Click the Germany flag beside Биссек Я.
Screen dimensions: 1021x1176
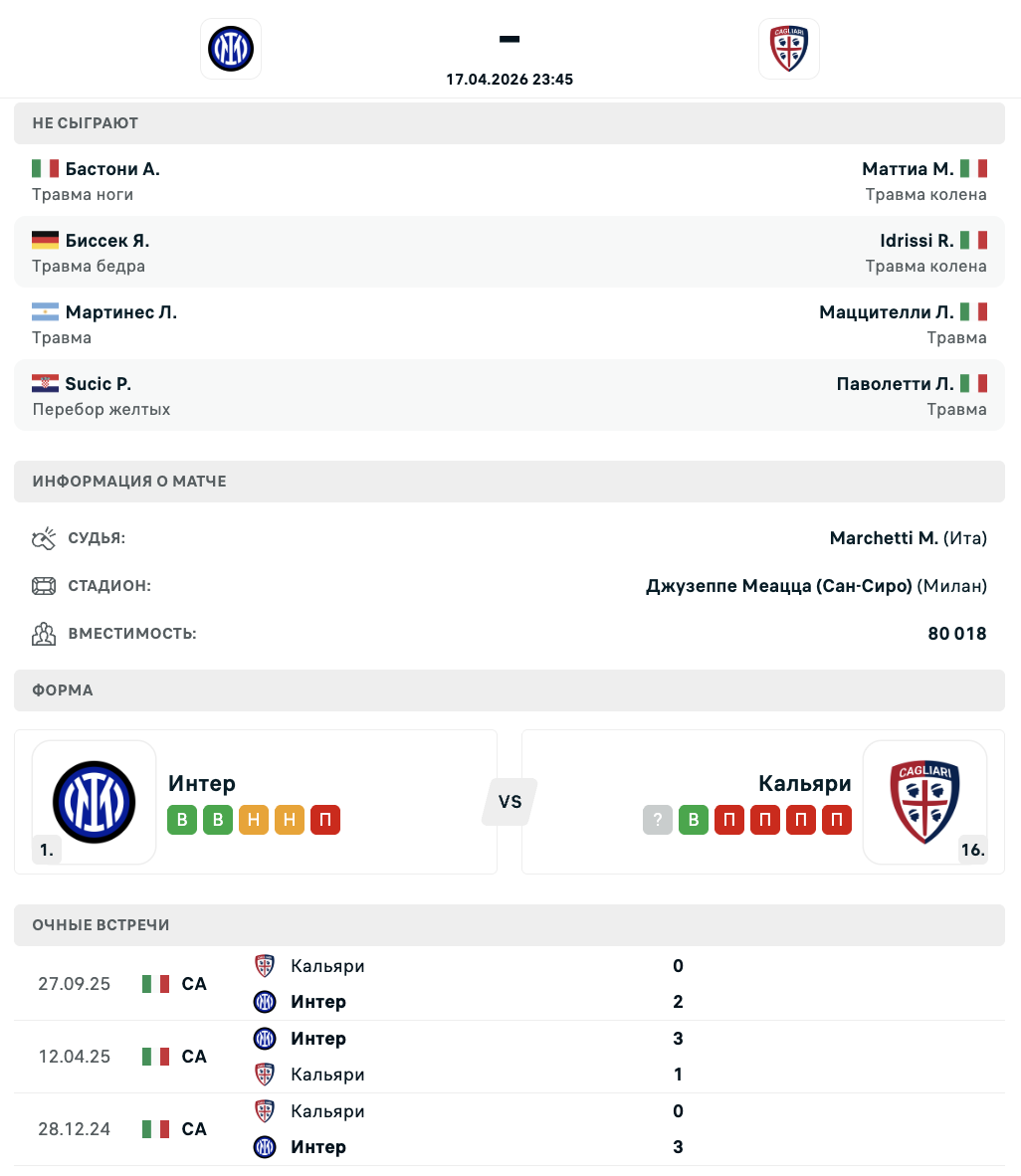(46, 241)
